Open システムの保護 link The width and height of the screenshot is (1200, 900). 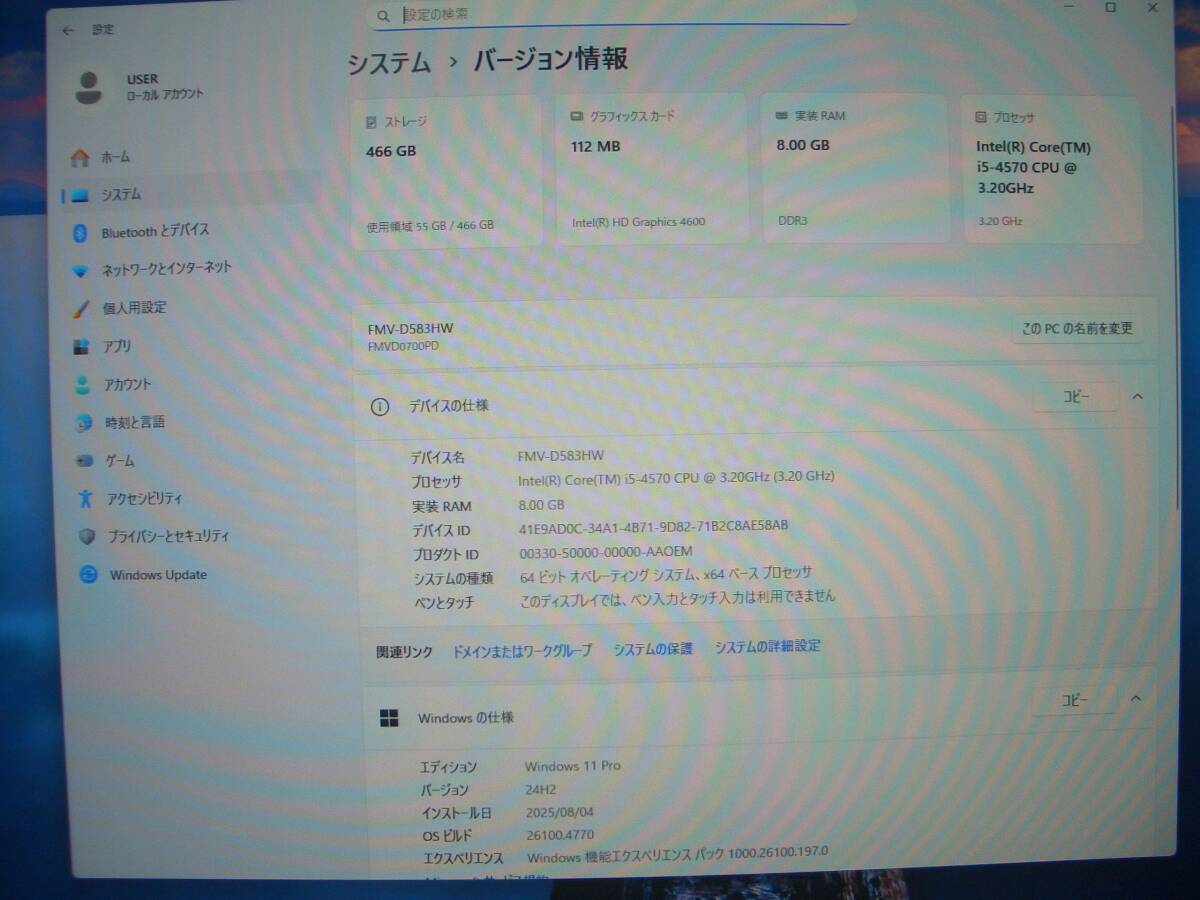click(653, 649)
